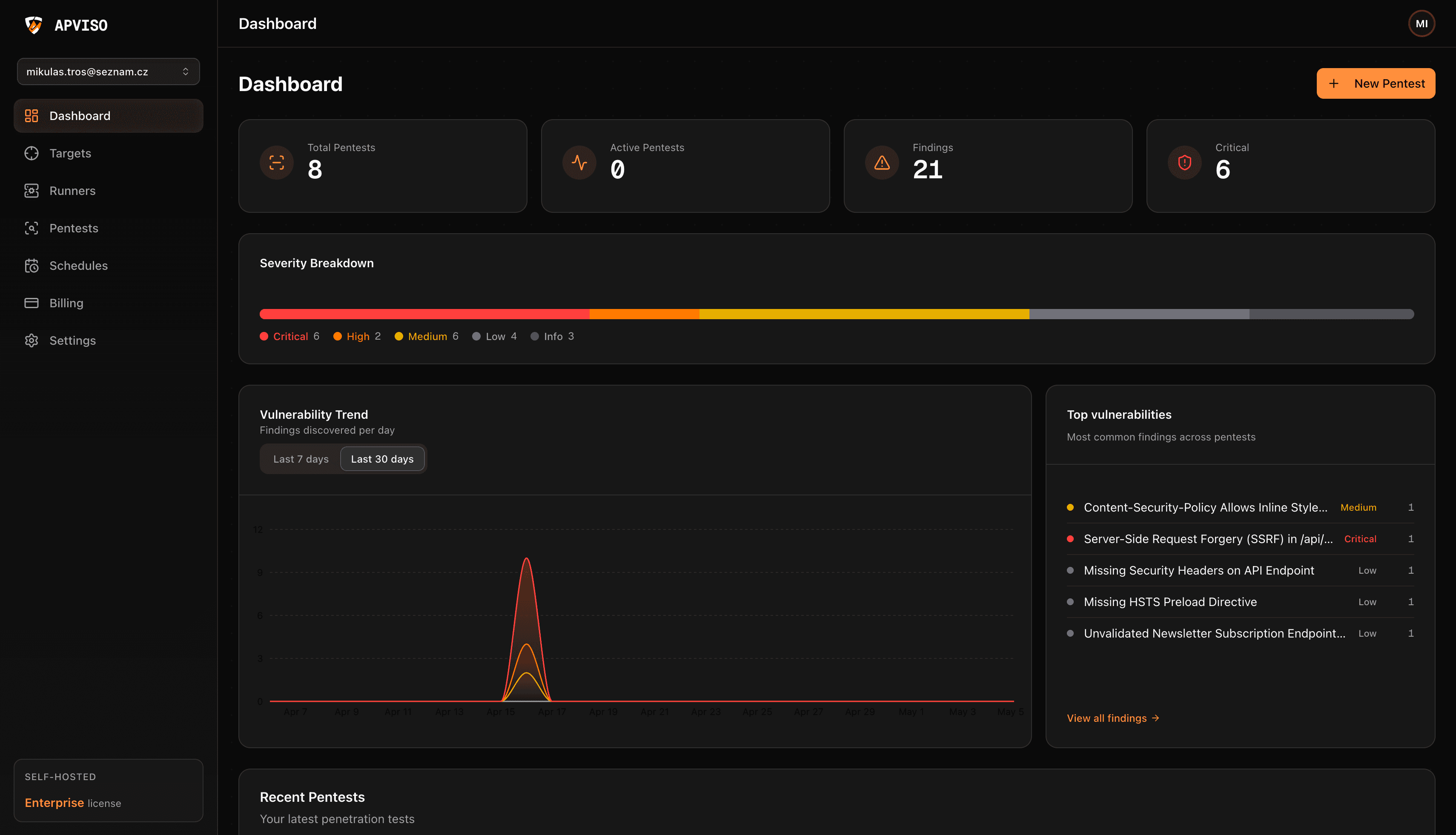1456x835 pixels.
Task: Click the yellow dot of Content-Security-Policy finding
Action: coord(1070,507)
